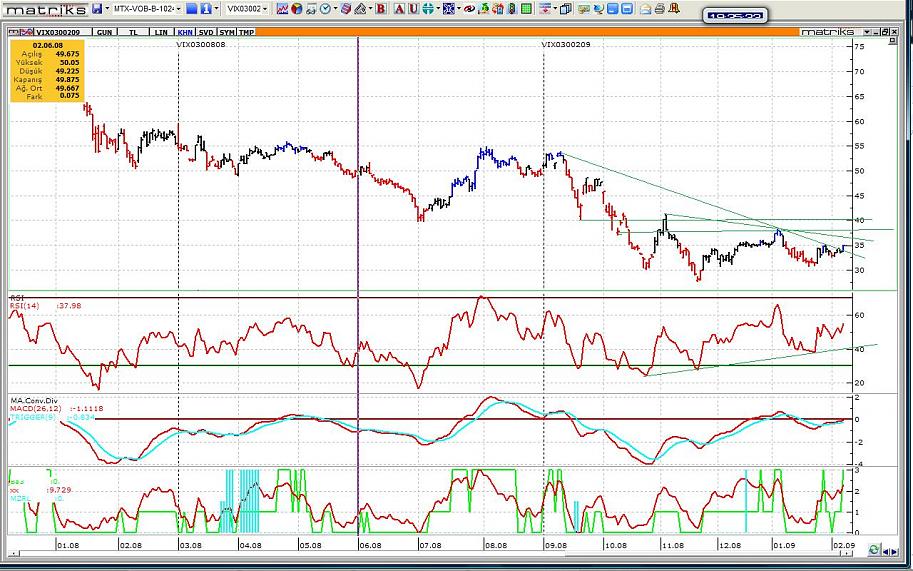Screen dimensions: 913x571
Task: Click the SYM button in chart header
Action: tap(228, 32)
